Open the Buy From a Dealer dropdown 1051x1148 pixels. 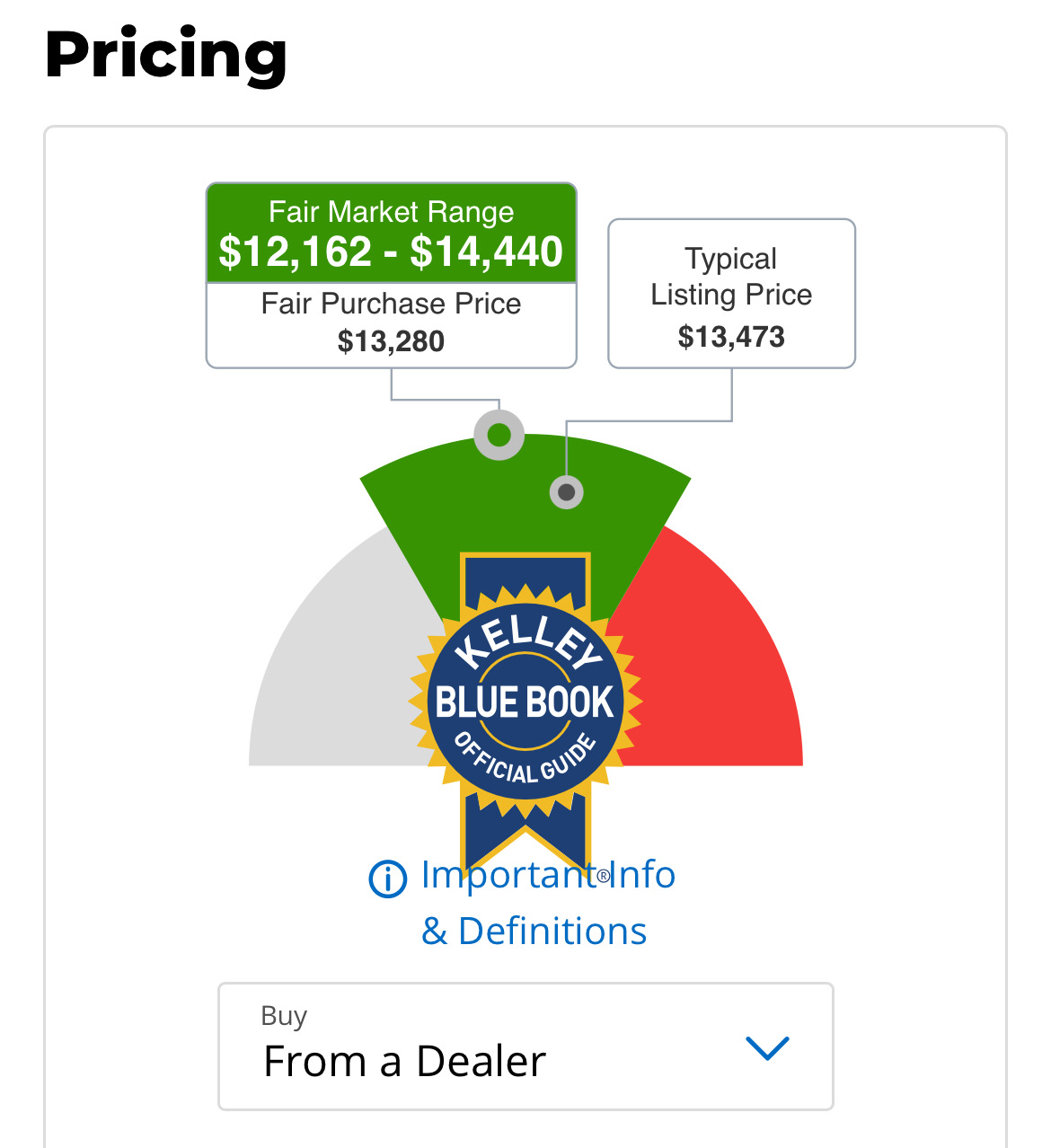tap(525, 1046)
